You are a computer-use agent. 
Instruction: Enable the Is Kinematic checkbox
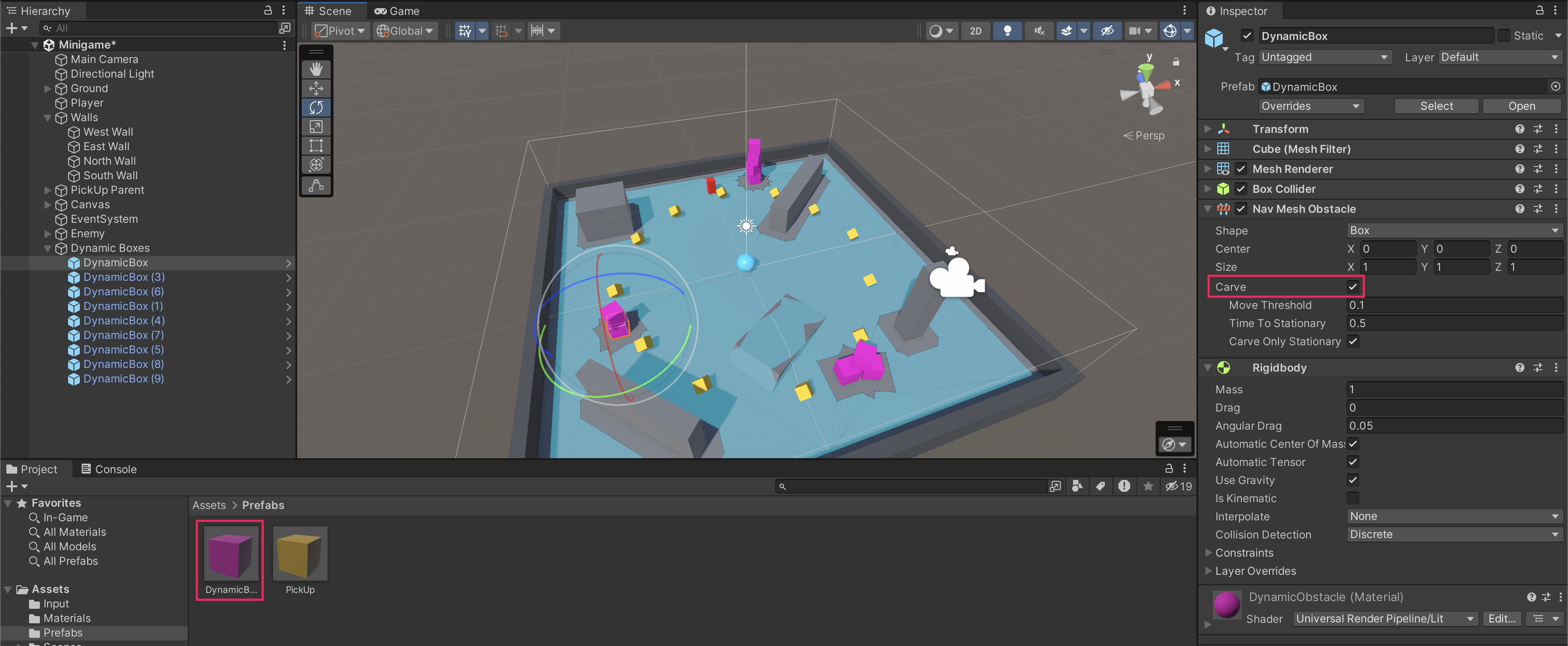[x=1352, y=498]
